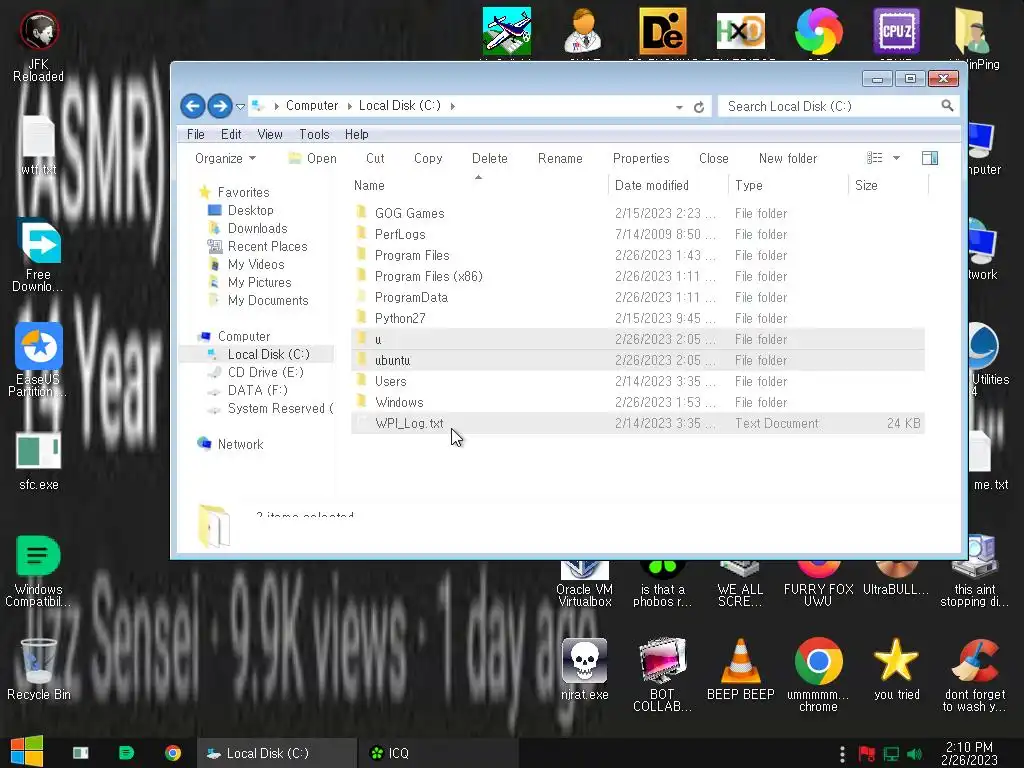The width and height of the screenshot is (1024, 768).
Task: Click the Explorer Back arrow
Action: [x=193, y=106]
